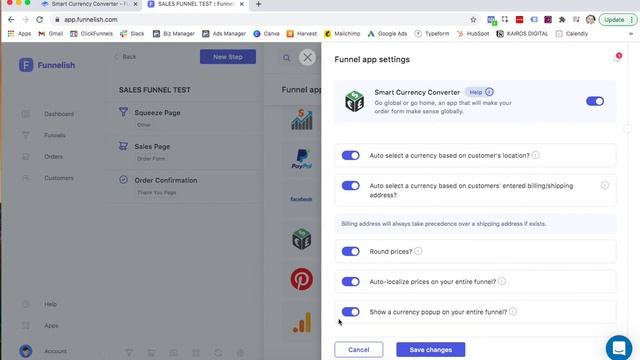Click the search magnifier icon

point(287,58)
